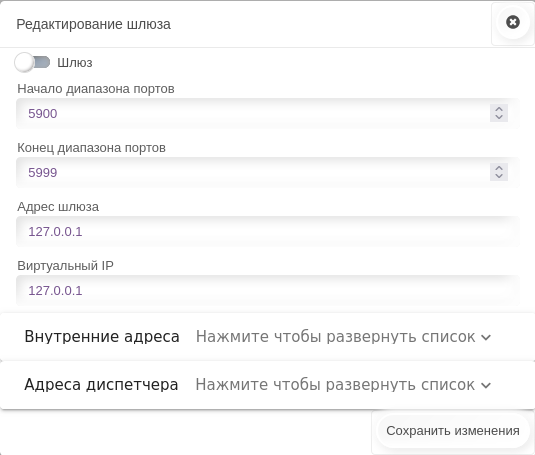
Task: Click chevron arrow in Адреса диспетчера row
Action: [486, 386]
